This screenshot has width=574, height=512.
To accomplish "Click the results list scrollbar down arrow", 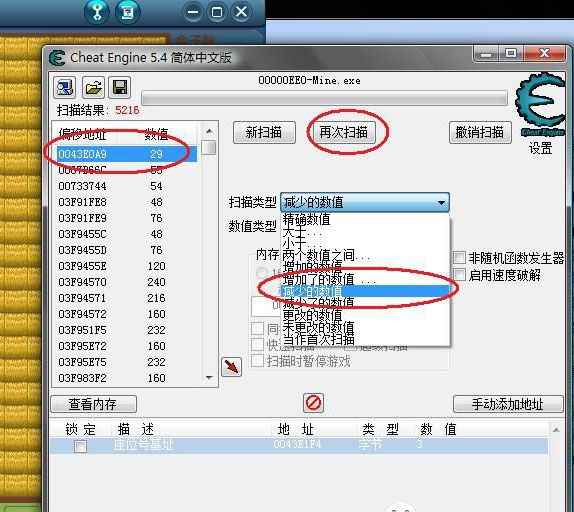I will pos(209,378).
